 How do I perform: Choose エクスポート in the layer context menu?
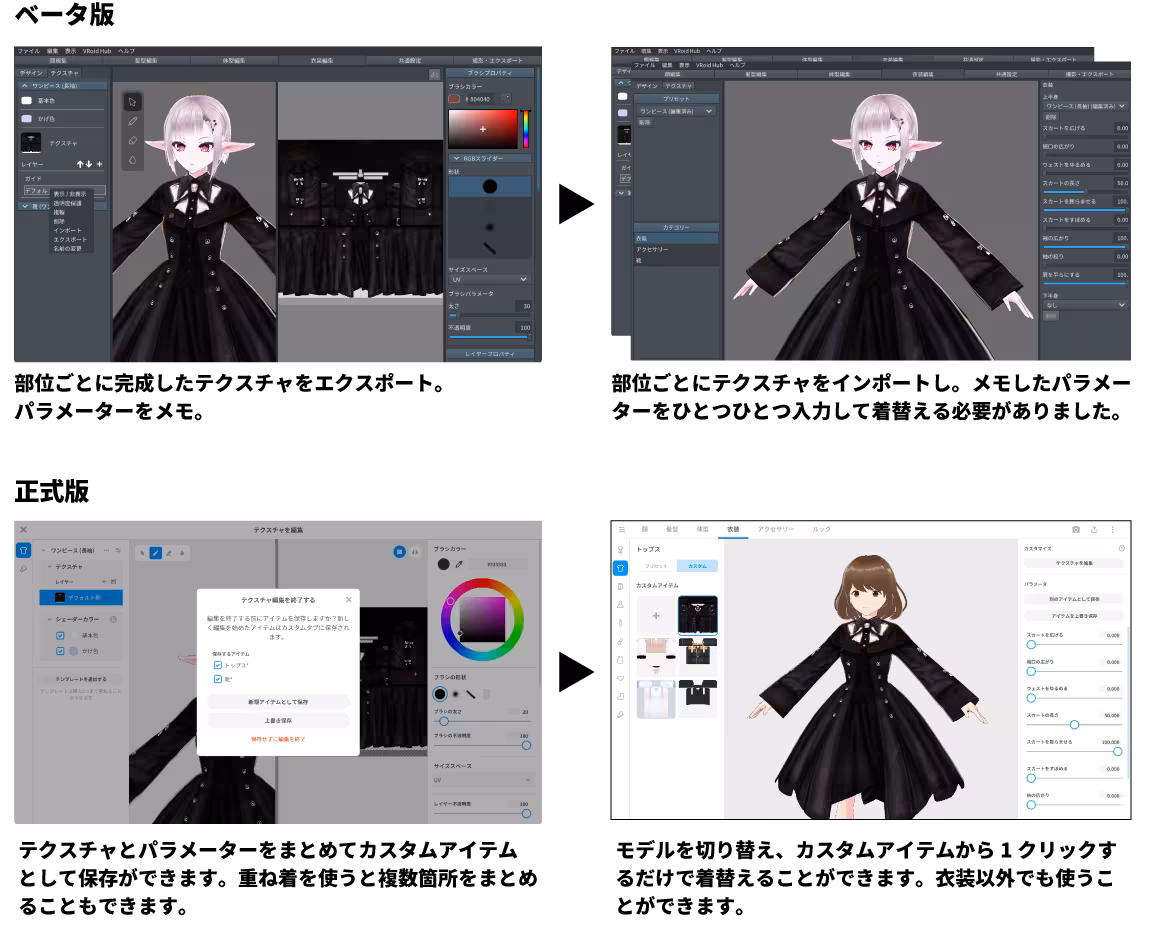point(70,240)
